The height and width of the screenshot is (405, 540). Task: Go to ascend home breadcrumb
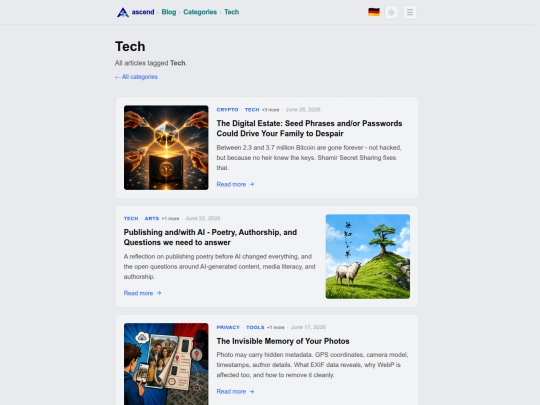click(143, 12)
